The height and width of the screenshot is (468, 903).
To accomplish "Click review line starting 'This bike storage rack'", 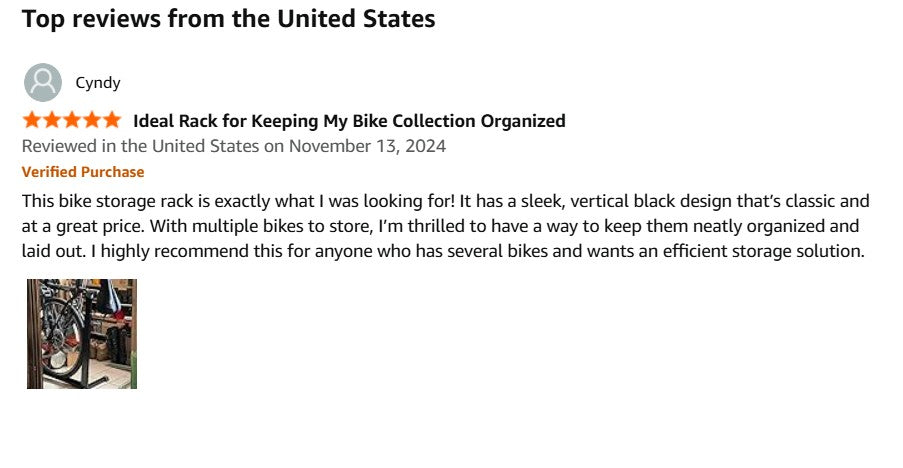I will pos(445,200).
